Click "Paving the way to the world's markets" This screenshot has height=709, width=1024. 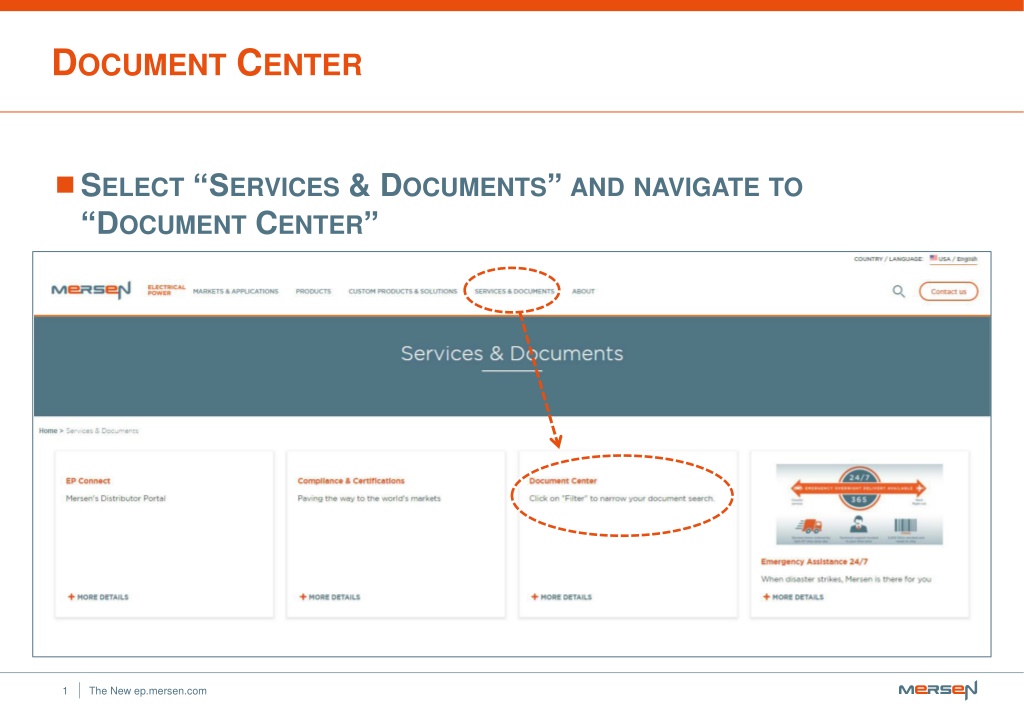pos(369,498)
